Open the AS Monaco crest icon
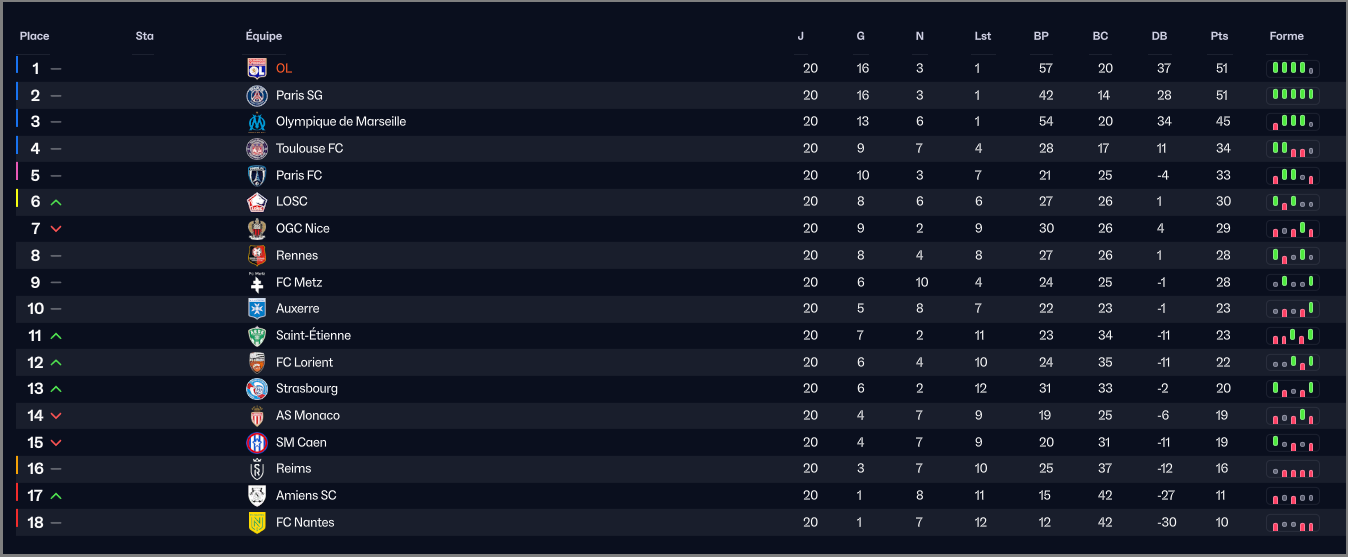The width and height of the screenshot is (1348, 557). coord(257,415)
